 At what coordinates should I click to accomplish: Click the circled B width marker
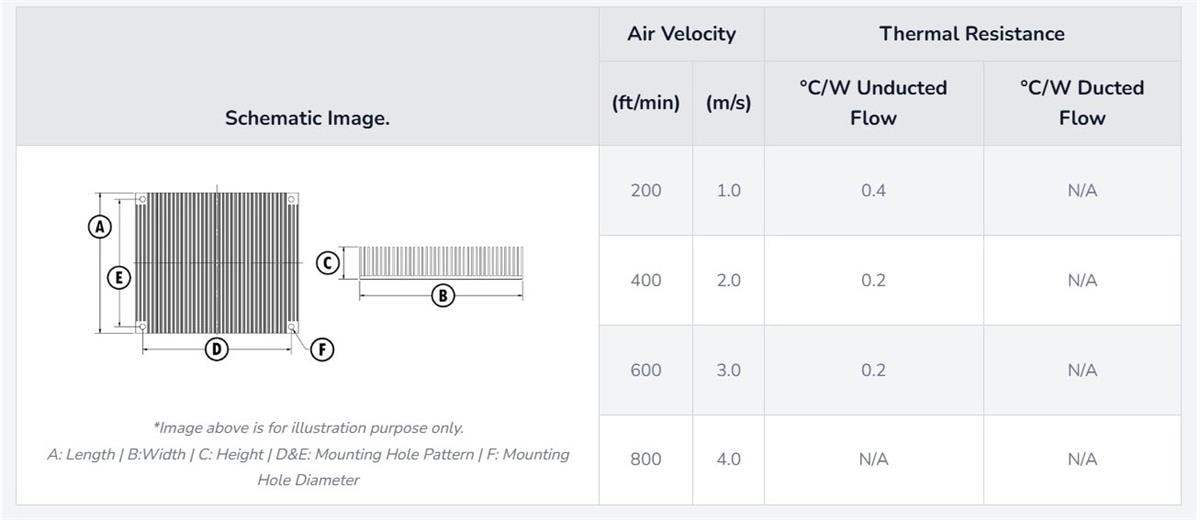[442, 295]
